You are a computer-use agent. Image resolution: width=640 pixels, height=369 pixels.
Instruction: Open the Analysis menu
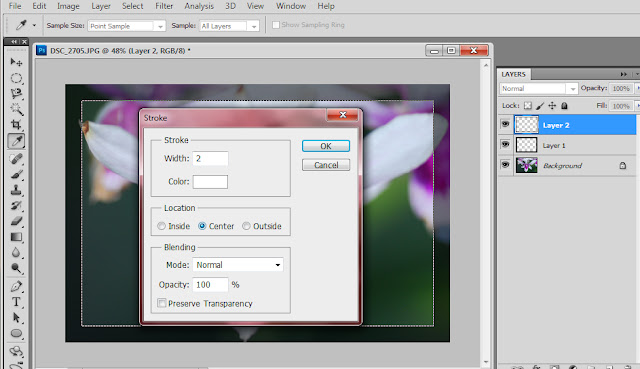click(199, 6)
